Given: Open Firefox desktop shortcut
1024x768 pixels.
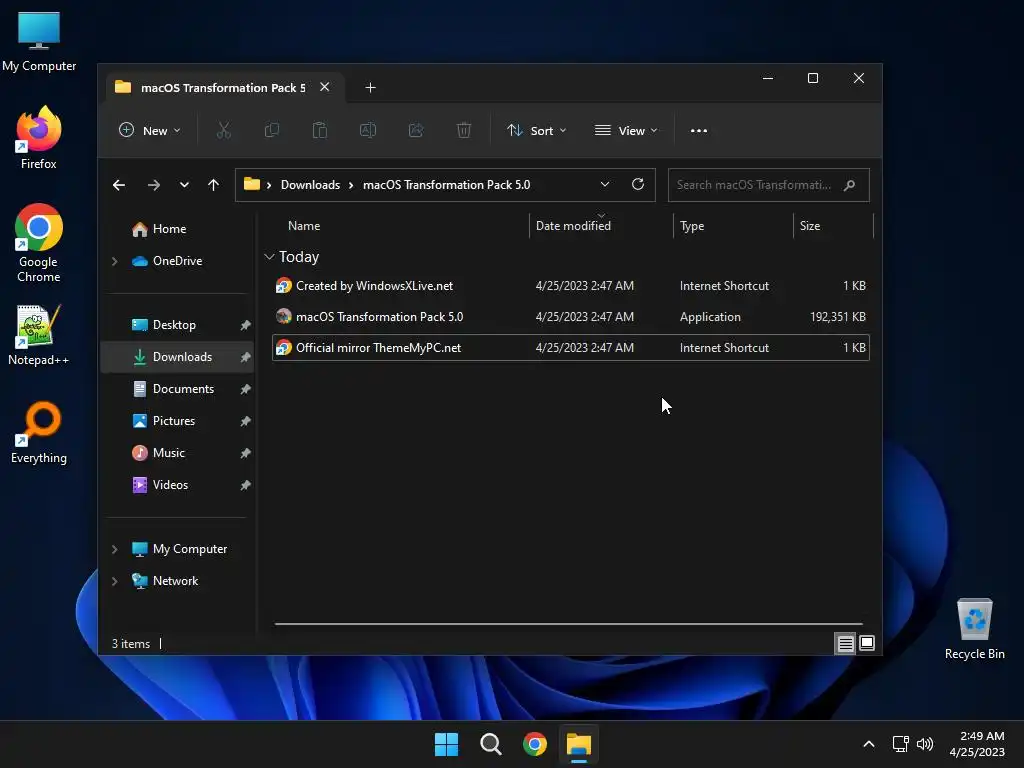Looking at the screenshot, I should (39, 138).
